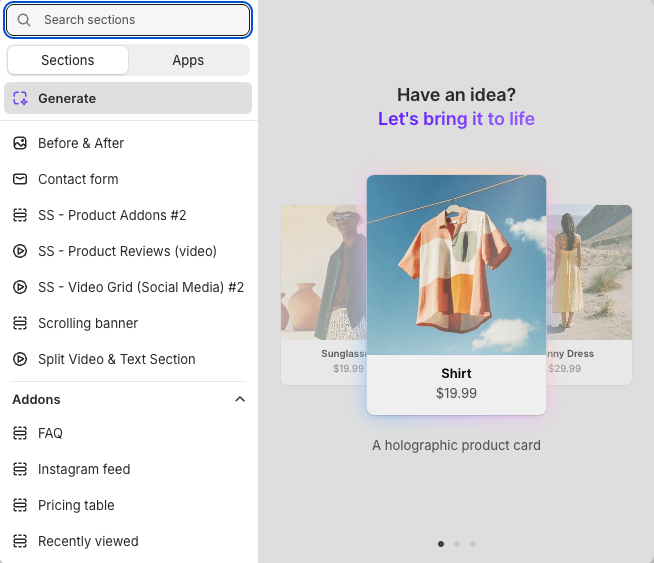Click the Let's bring it to life text
Image resolution: width=654 pixels, height=563 pixels.
click(456, 119)
